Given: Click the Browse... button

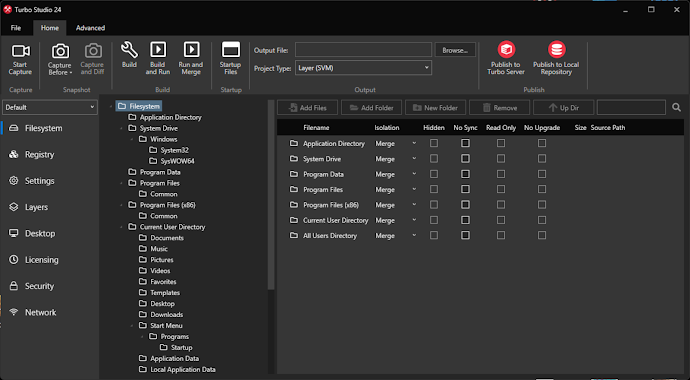Looking at the screenshot, I should tap(455, 50).
